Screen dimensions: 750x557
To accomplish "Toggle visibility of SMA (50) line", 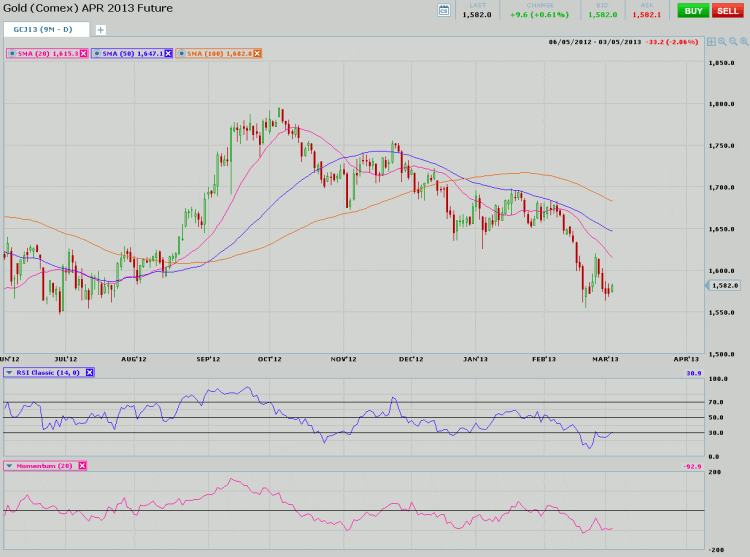I will [97, 53].
